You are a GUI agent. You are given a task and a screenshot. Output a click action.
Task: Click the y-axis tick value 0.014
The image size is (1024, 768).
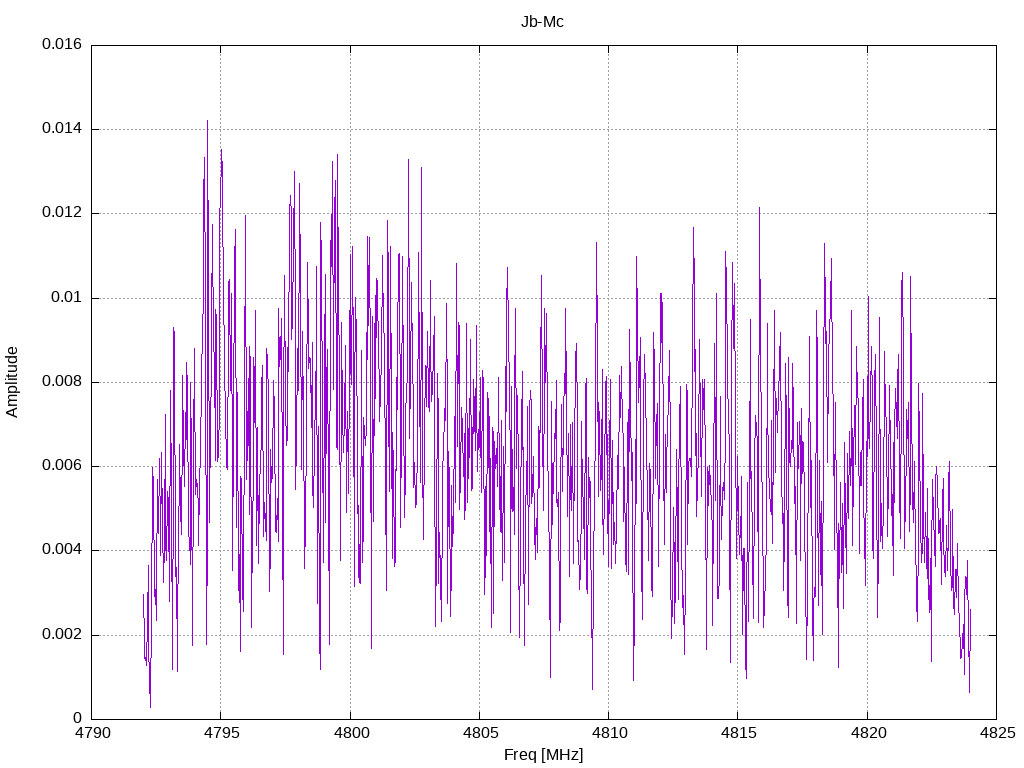[x=62, y=129]
